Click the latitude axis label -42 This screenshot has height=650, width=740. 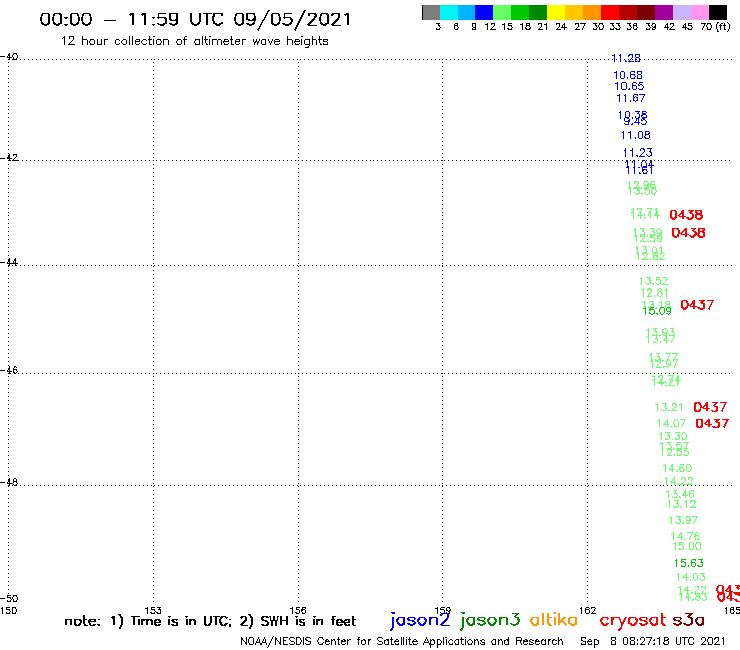(9, 157)
